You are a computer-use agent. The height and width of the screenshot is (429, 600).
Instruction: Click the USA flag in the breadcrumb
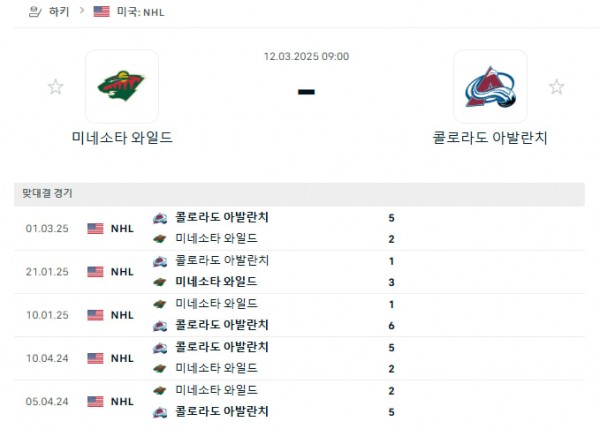click(x=101, y=12)
